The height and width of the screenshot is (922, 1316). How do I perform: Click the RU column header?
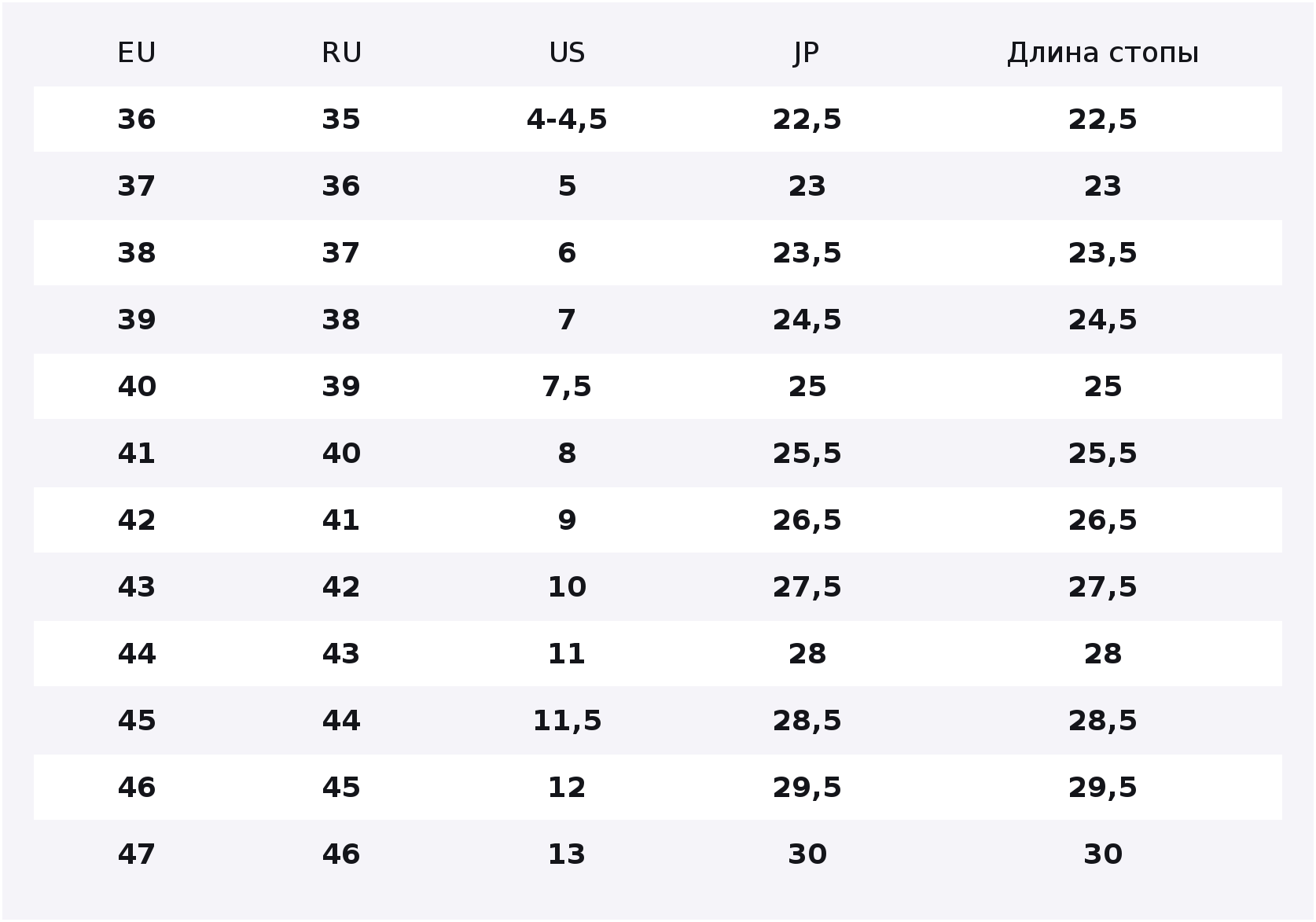341,53
